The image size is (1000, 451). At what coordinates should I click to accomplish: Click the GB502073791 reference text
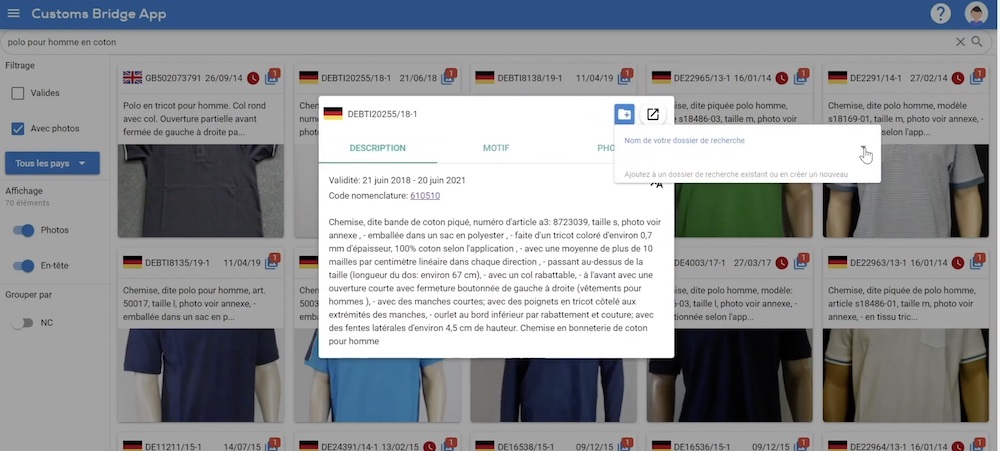[x=174, y=78]
